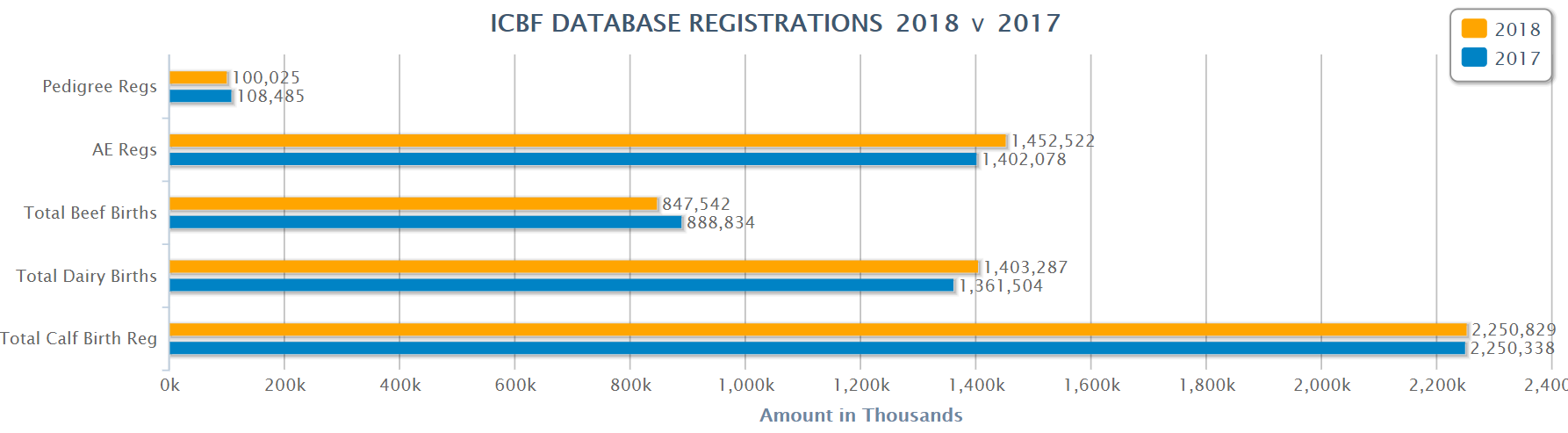Click the chart title ICBF Database Registrations
This screenshot has height=433, width=1568.
pos(774,23)
